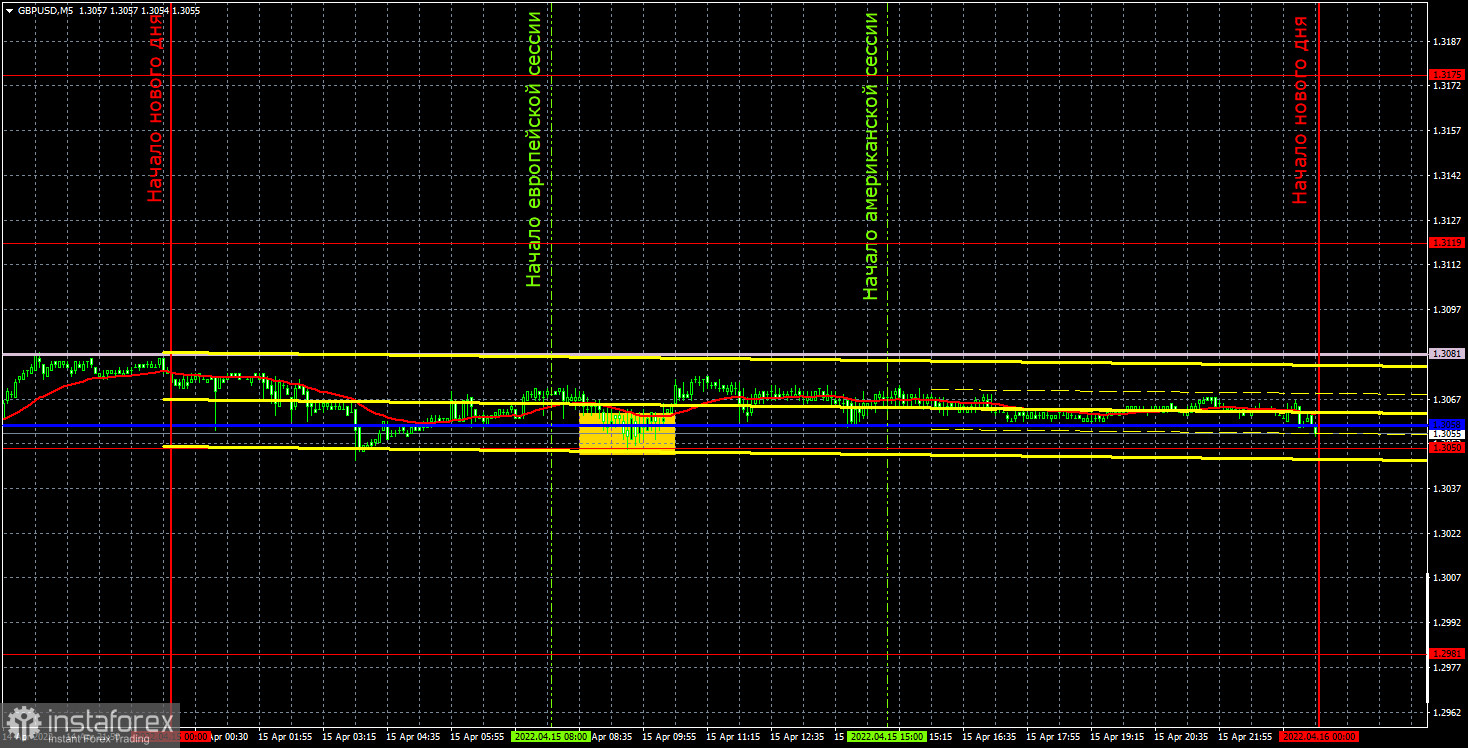Screen dimensions: 1468x748
Task: Click the 1.2992 price axis label
Action: (1447, 622)
